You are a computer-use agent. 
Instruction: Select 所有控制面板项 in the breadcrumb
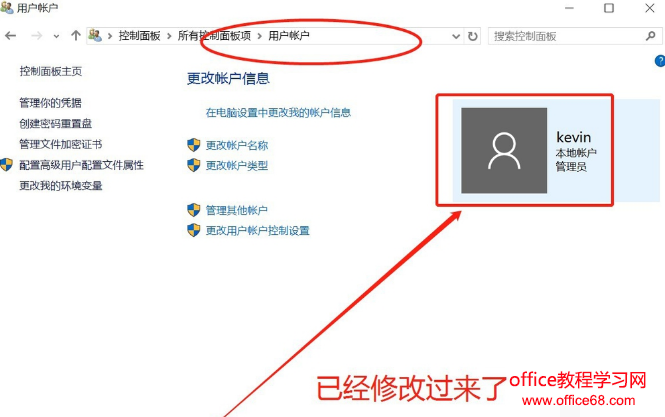pyautogui.click(x=214, y=36)
